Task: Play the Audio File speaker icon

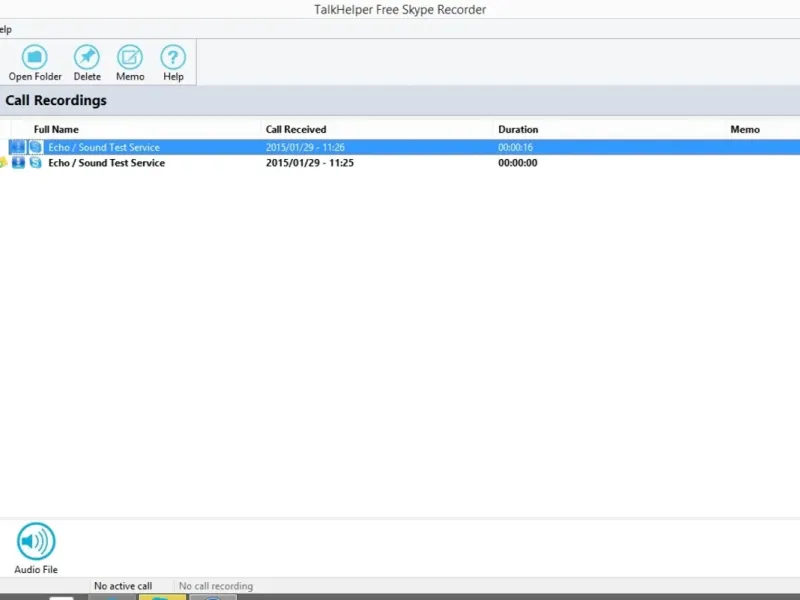Action: (36, 541)
